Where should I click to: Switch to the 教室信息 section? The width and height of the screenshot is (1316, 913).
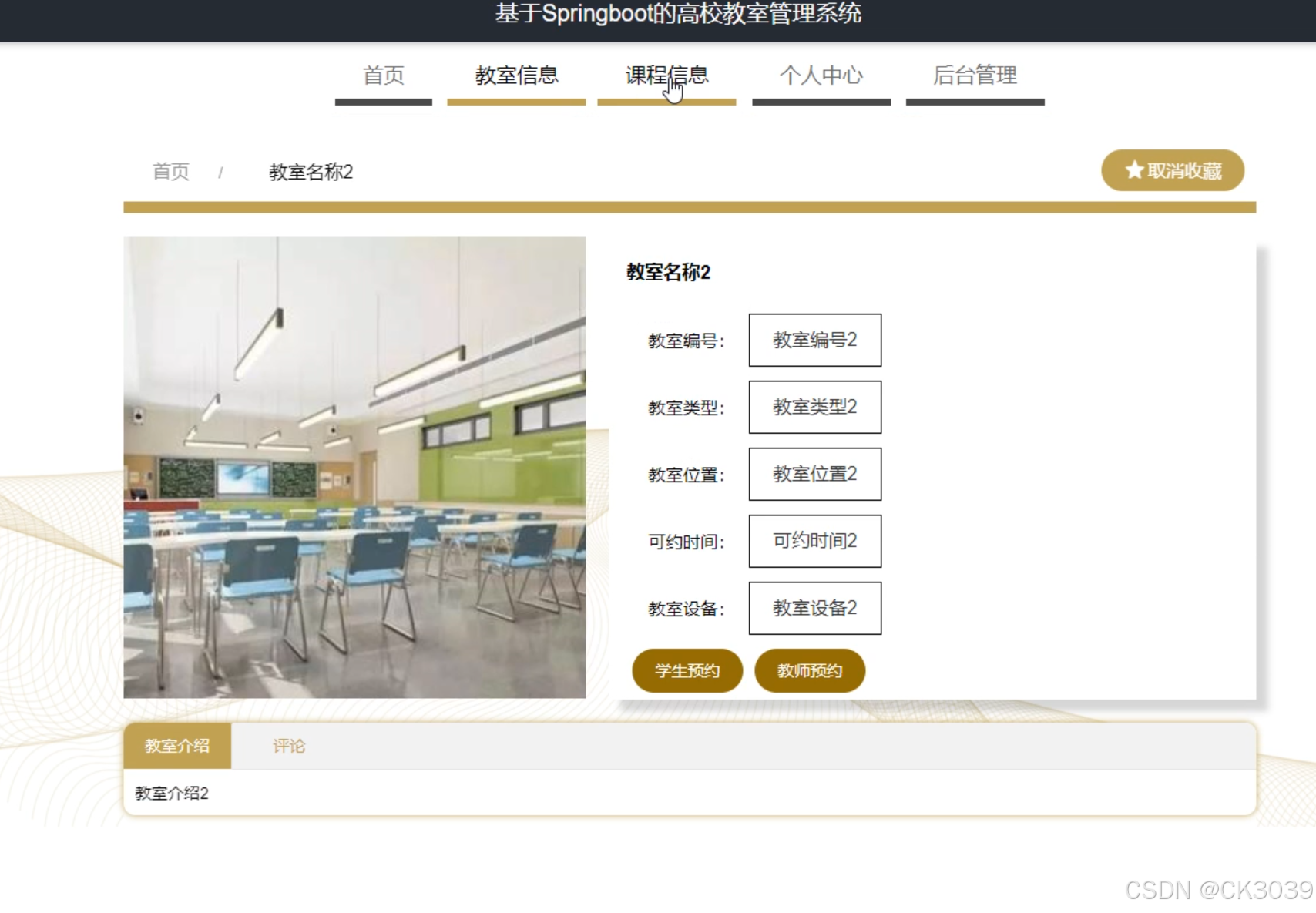[517, 75]
